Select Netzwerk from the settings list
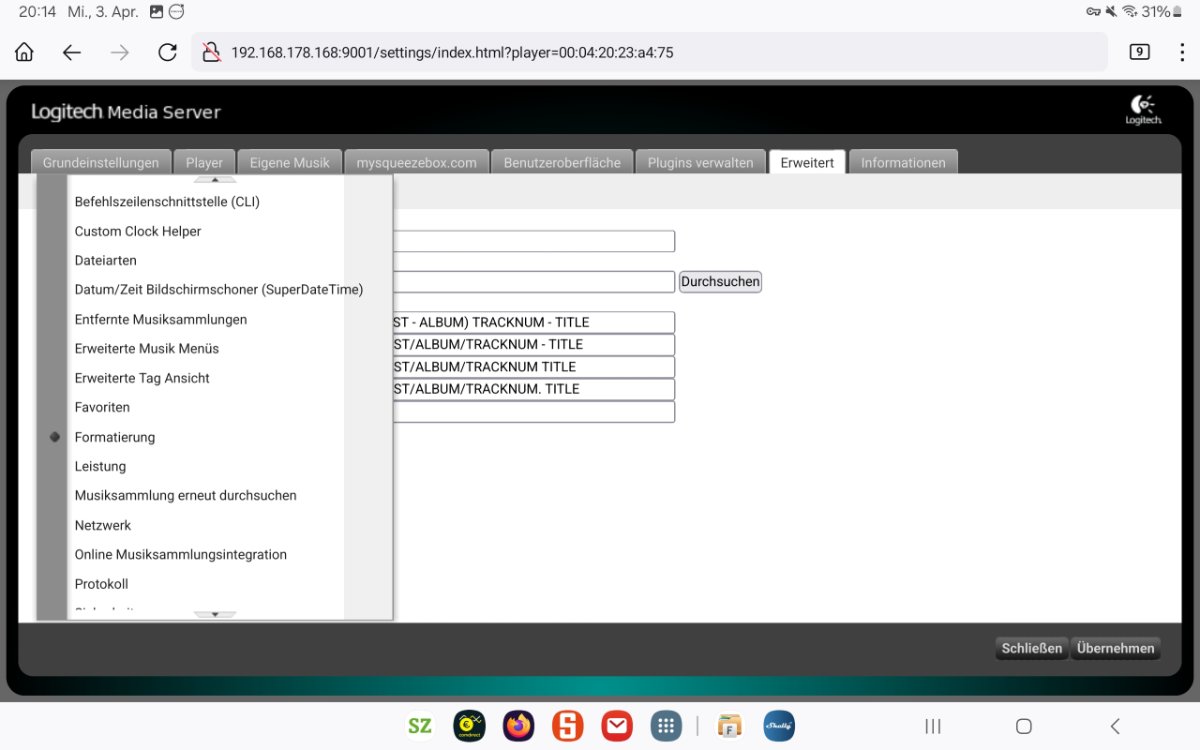Image resolution: width=1200 pixels, height=750 pixels. [x=103, y=525]
